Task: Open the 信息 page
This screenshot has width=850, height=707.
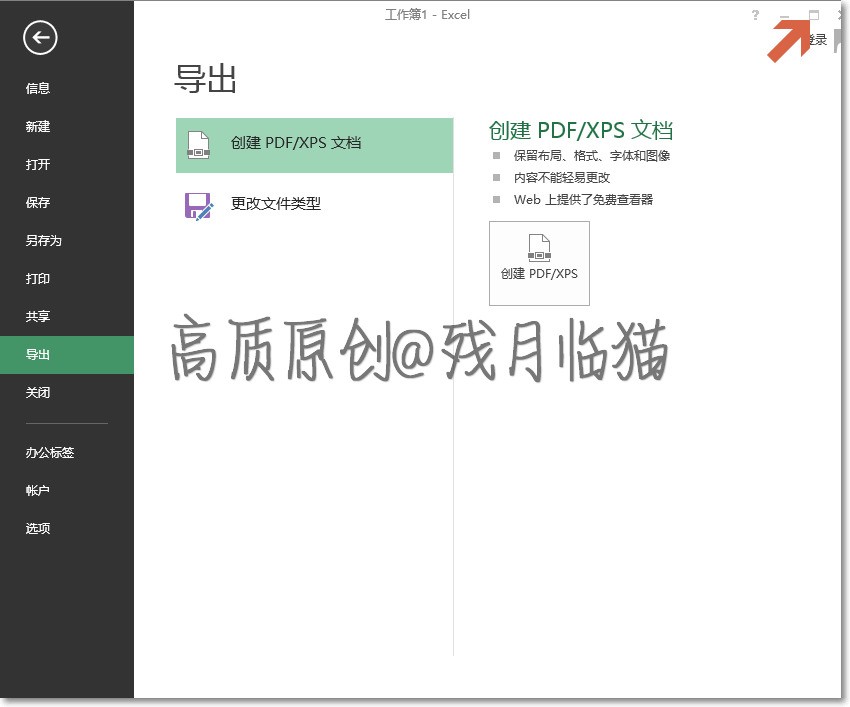Action: (38, 88)
